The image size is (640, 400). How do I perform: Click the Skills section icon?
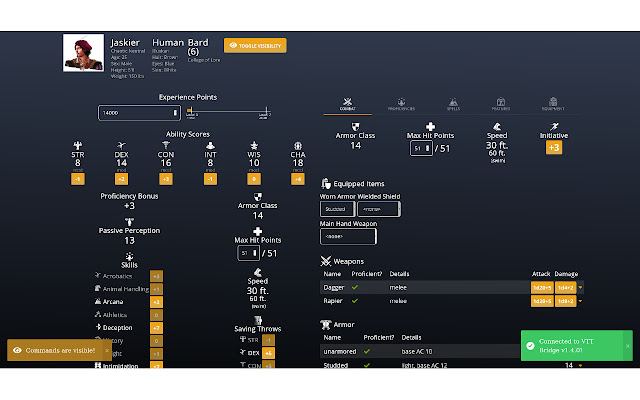129,256
